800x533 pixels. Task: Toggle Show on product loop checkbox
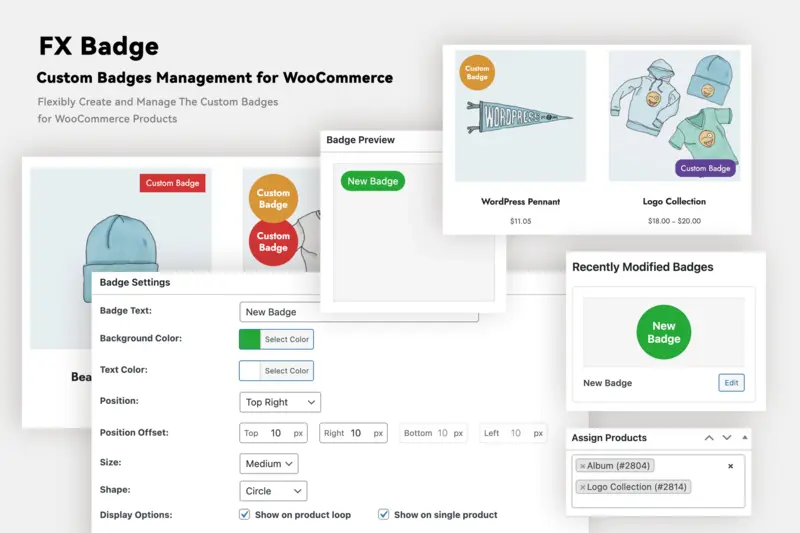[245, 515]
